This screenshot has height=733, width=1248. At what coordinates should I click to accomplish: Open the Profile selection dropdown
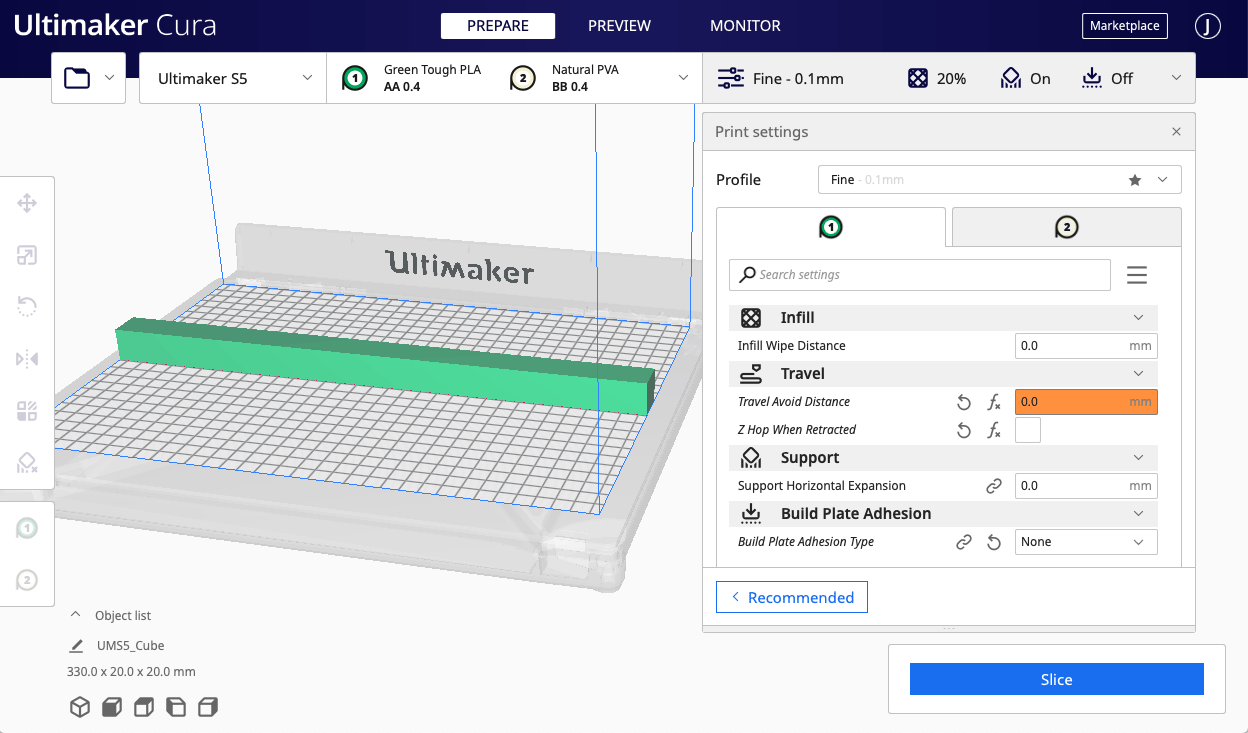(x=999, y=180)
